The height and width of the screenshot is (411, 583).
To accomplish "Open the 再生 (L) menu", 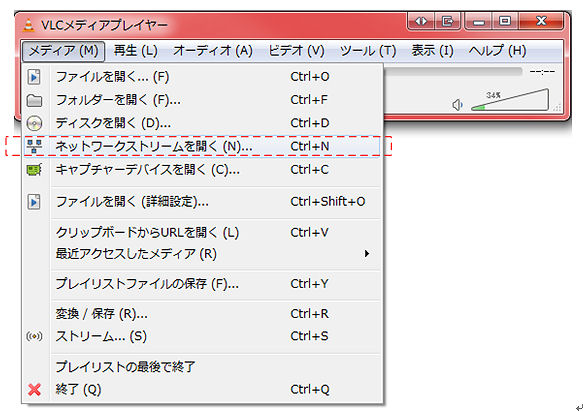I will (136, 51).
